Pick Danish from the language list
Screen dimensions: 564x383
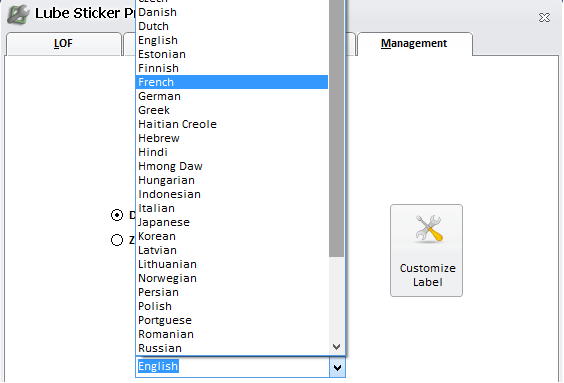pyautogui.click(x=232, y=12)
